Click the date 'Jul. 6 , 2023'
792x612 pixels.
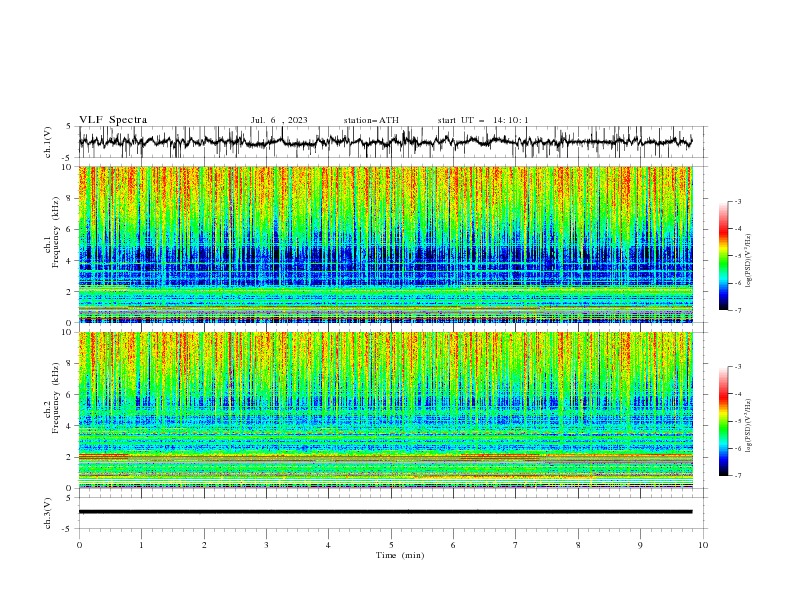point(279,120)
